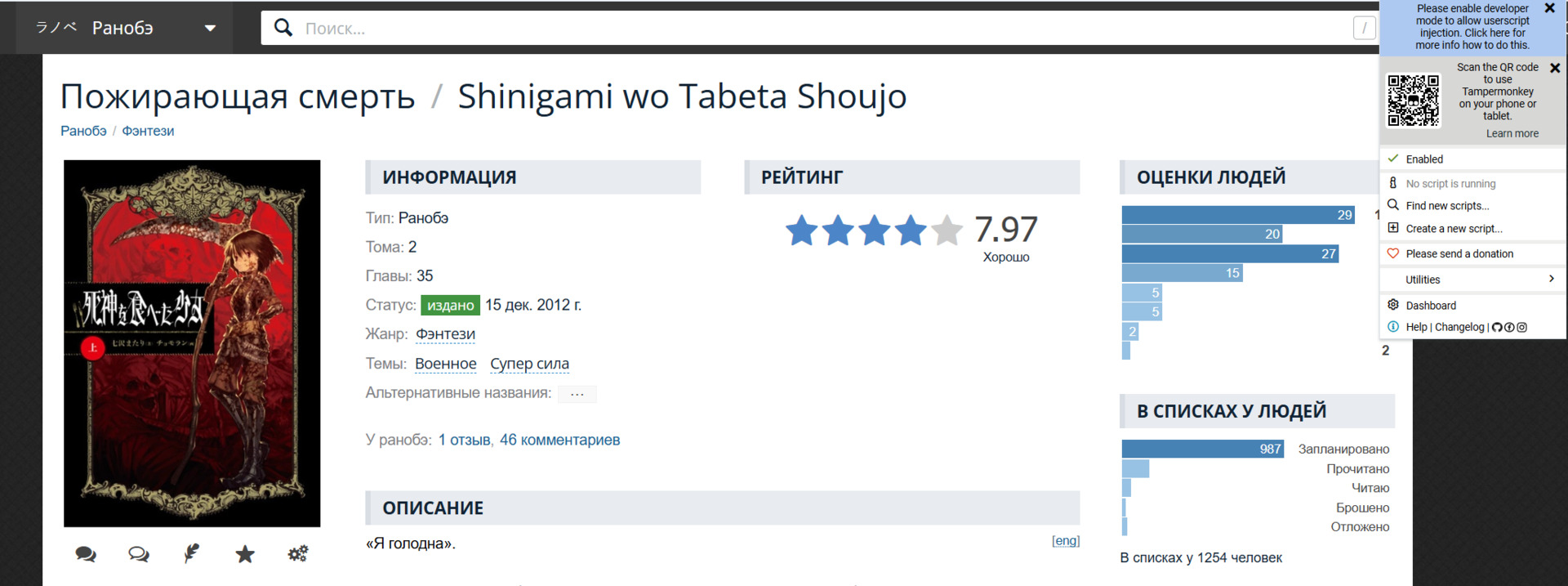Click the Фэнтези breadcrumb link
Screen dimensions: 1568x586
[148, 131]
